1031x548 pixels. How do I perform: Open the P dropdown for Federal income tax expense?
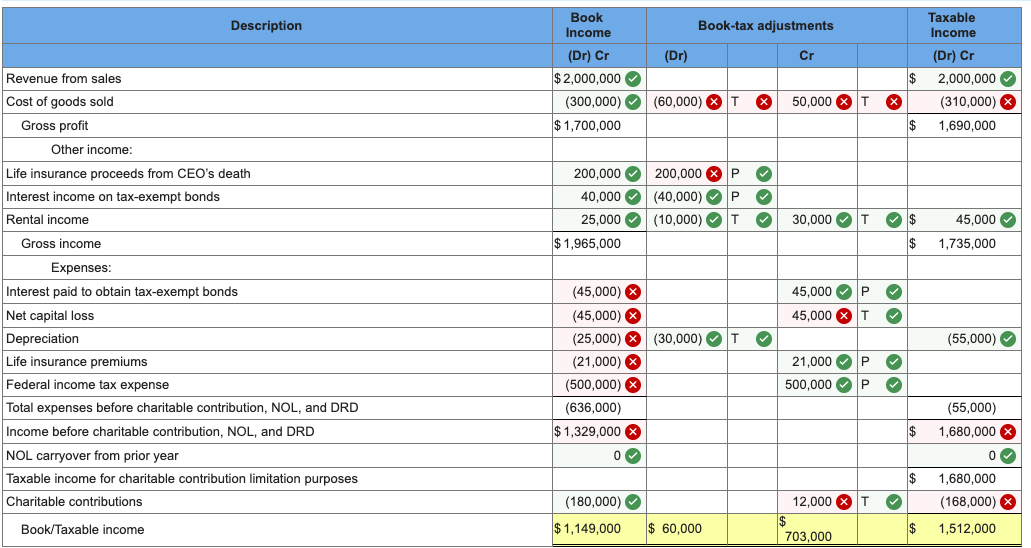click(882, 385)
